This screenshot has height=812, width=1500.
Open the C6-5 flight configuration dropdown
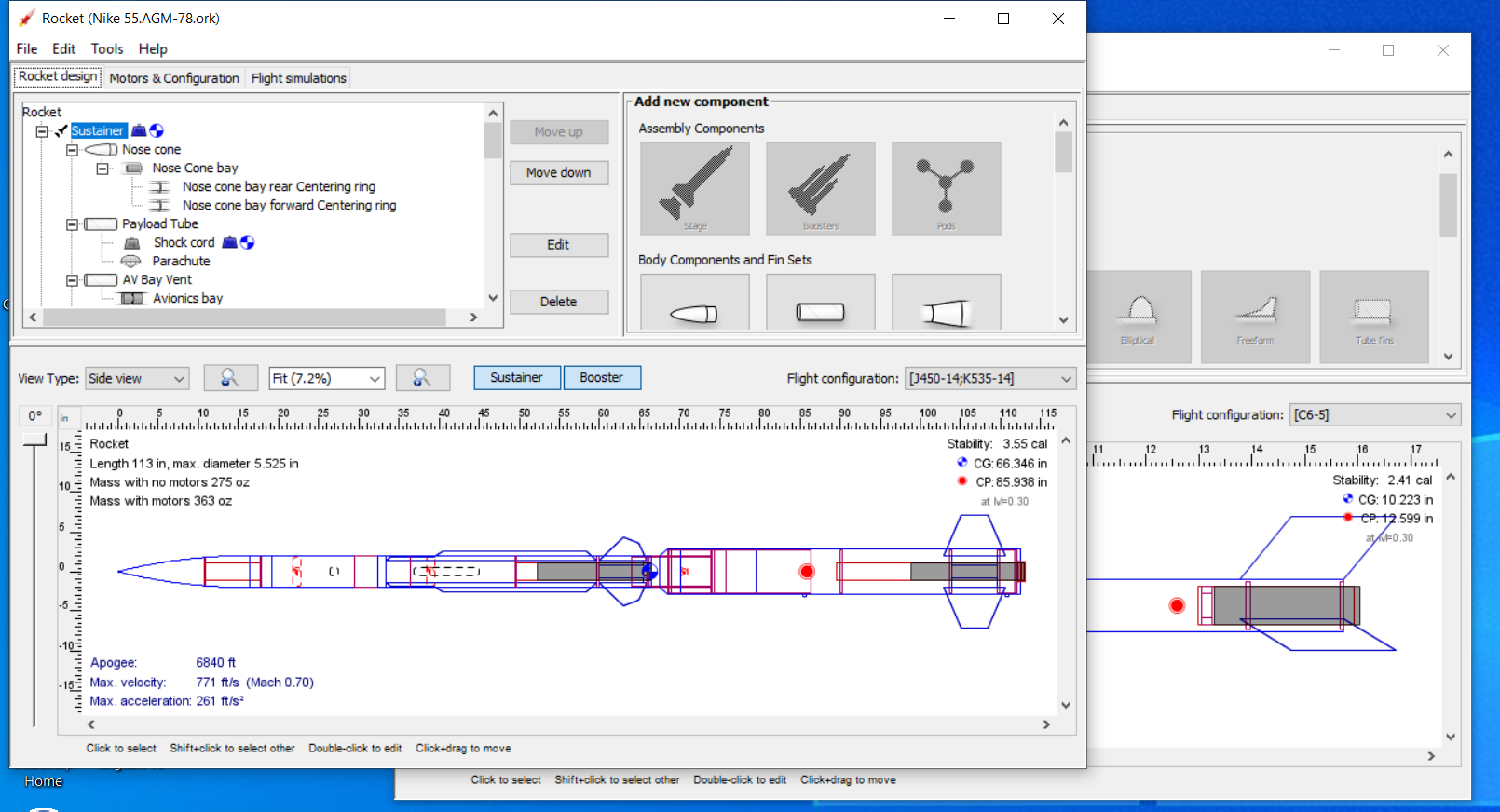pyautogui.click(x=1375, y=415)
